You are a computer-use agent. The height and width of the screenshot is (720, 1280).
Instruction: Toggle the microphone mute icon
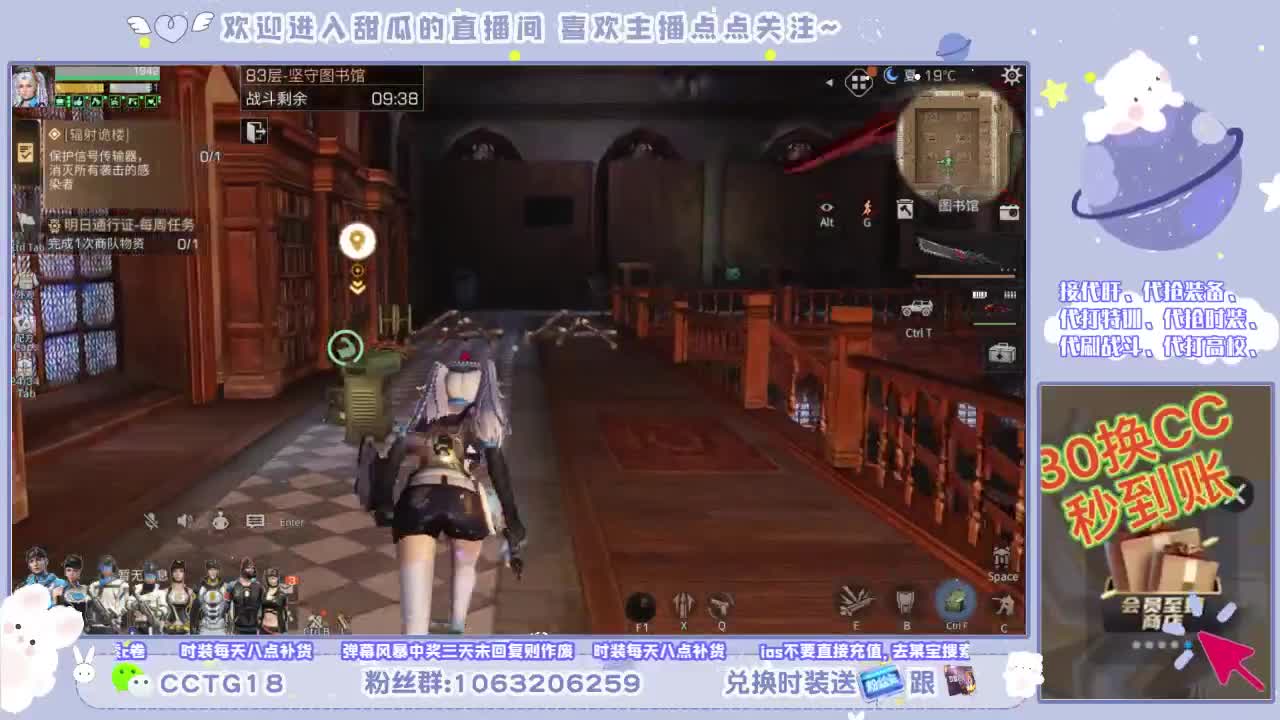pos(152,521)
